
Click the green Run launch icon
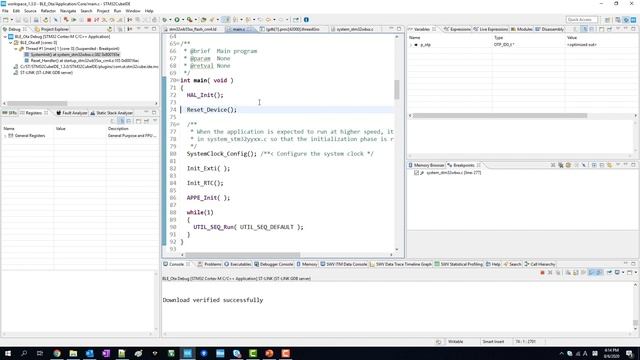pyautogui.click(x=177, y=20)
